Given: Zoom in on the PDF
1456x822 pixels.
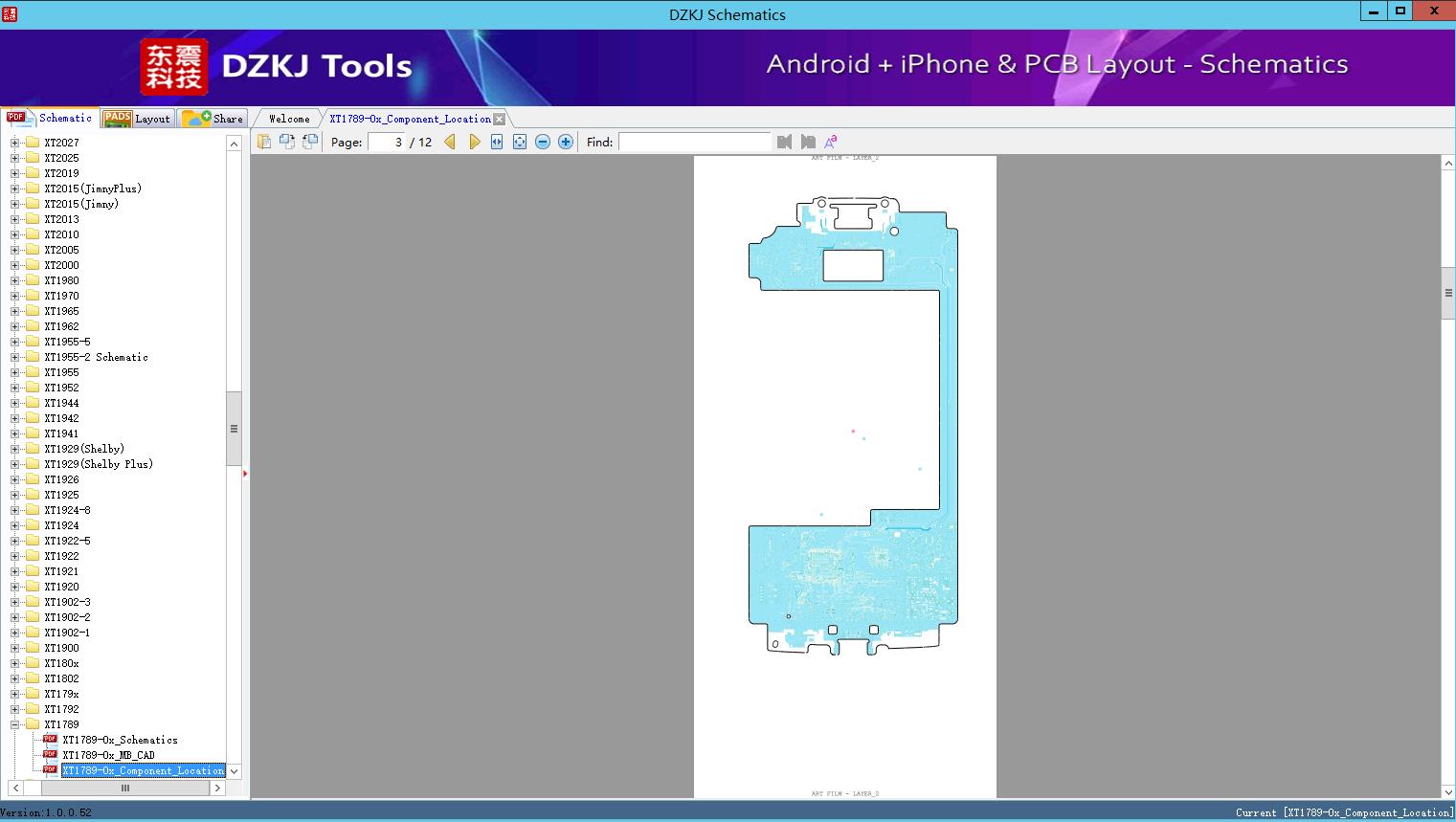Looking at the screenshot, I should pyautogui.click(x=566, y=142).
